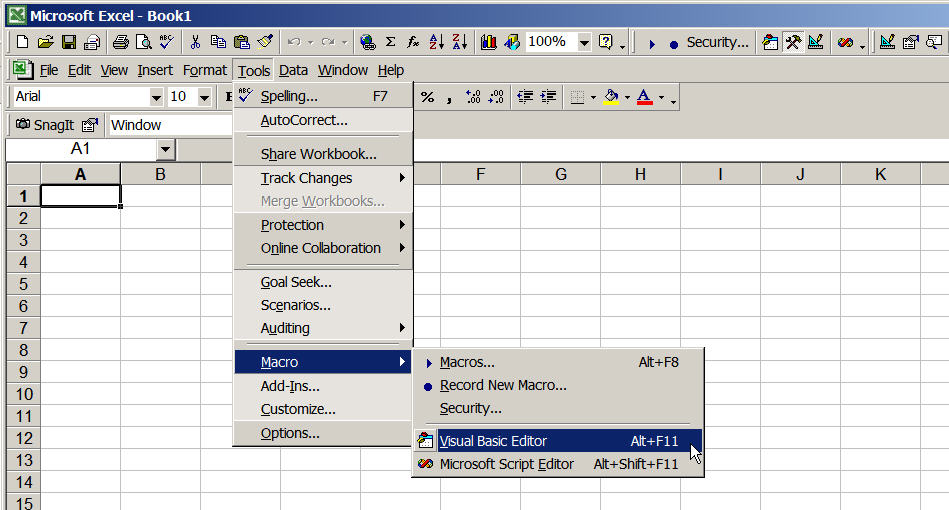Image resolution: width=949 pixels, height=510 pixels.
Task: Open the Format menu
Action: point(205,71)
